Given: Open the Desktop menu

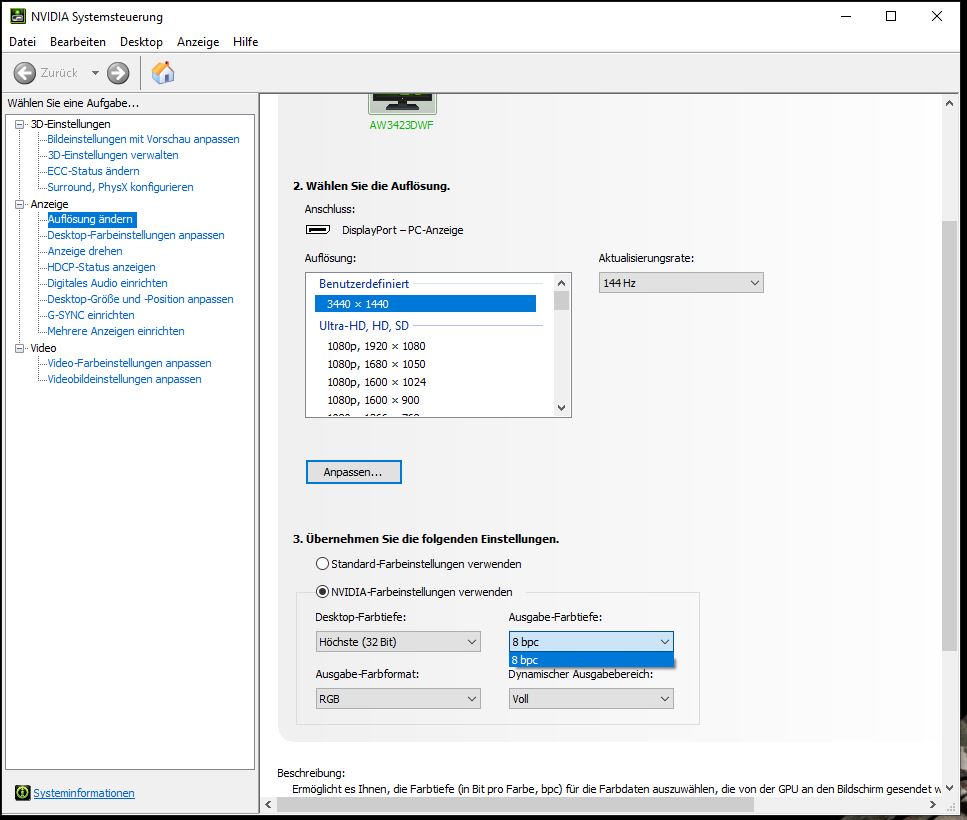Looking at the screenshot, I should click(141, 42).
